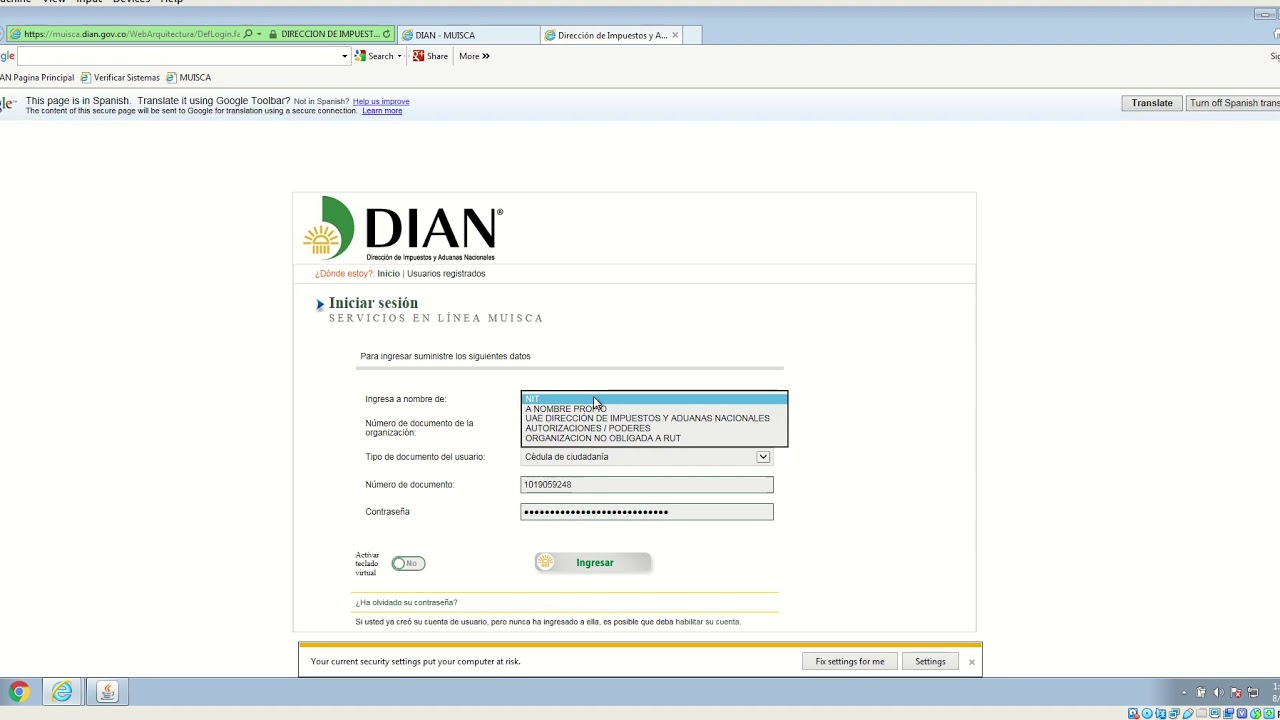Image resolution: width=1280 pixels, height=720 pixels.
Task: Click the habilitar su cuenta link
Action: tap(708, 622)
